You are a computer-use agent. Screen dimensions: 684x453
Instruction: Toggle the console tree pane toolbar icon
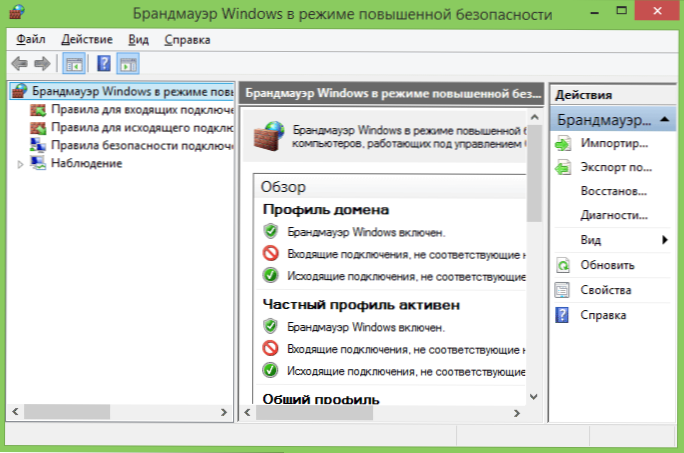[74, 64]
